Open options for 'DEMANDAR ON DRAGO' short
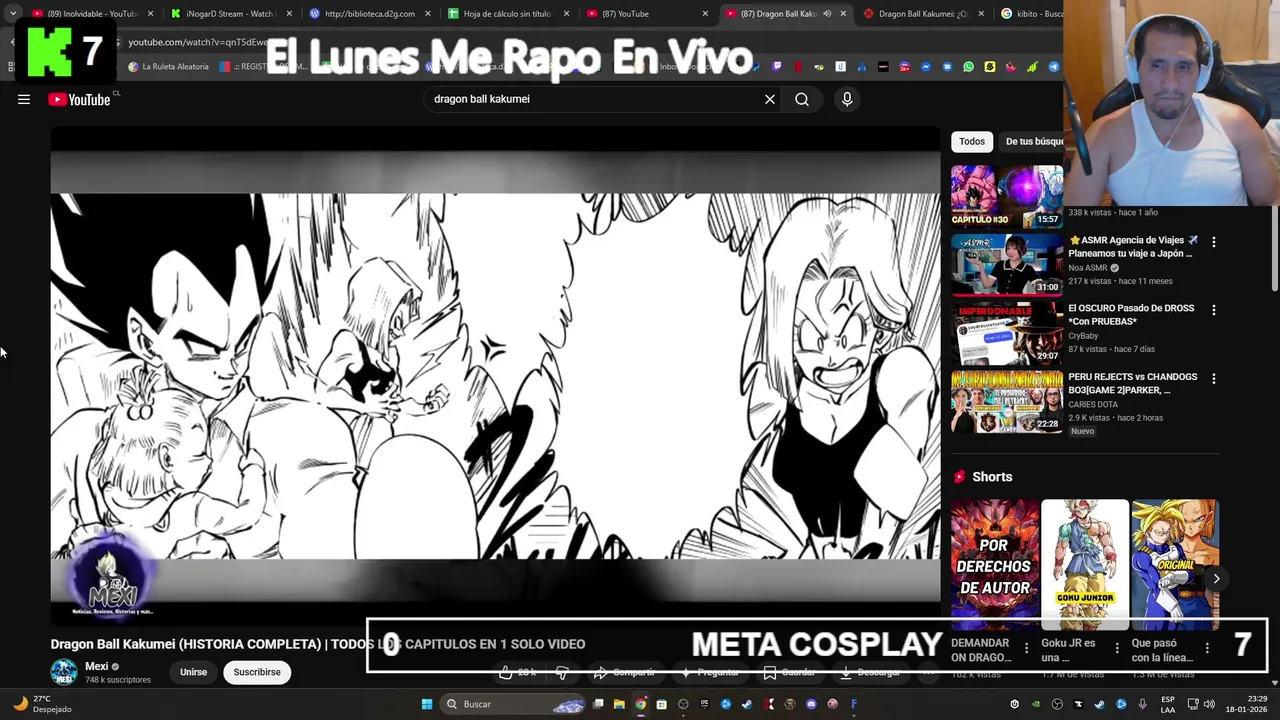The height and width of the screenshot is (720, 1280). [1026, 648]
